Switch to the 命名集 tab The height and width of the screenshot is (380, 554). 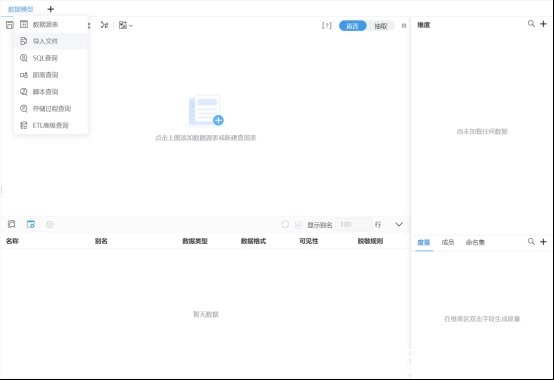pos(475,242)
